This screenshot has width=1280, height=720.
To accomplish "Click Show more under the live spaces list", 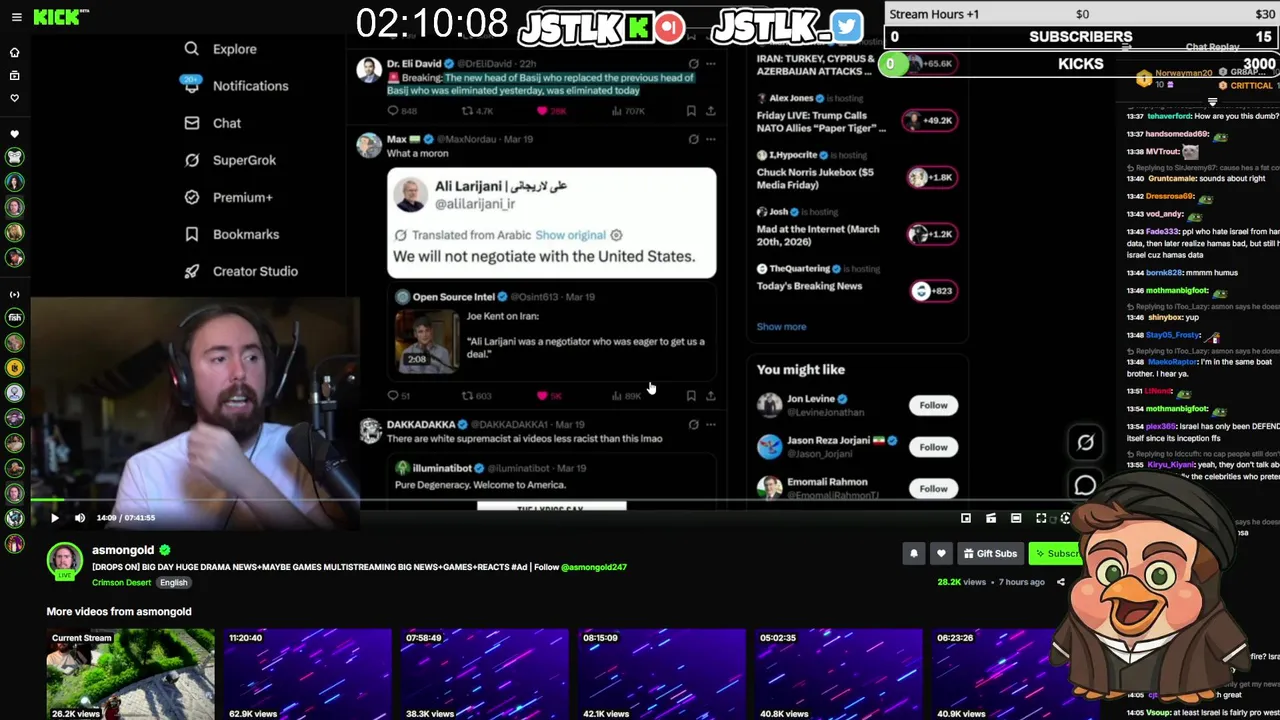I will pos(781,327).
